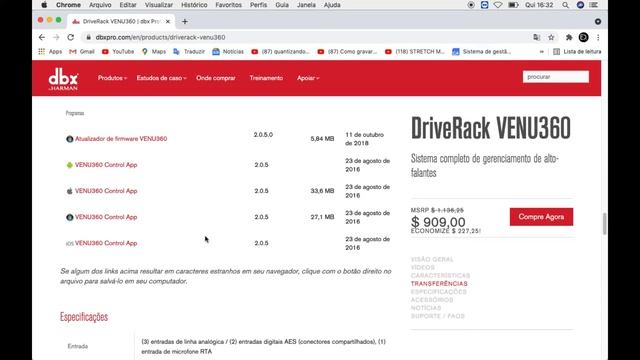Open the Sistema de gestã... bookmark
Screen dimensions: 640x360
(482, 52)
